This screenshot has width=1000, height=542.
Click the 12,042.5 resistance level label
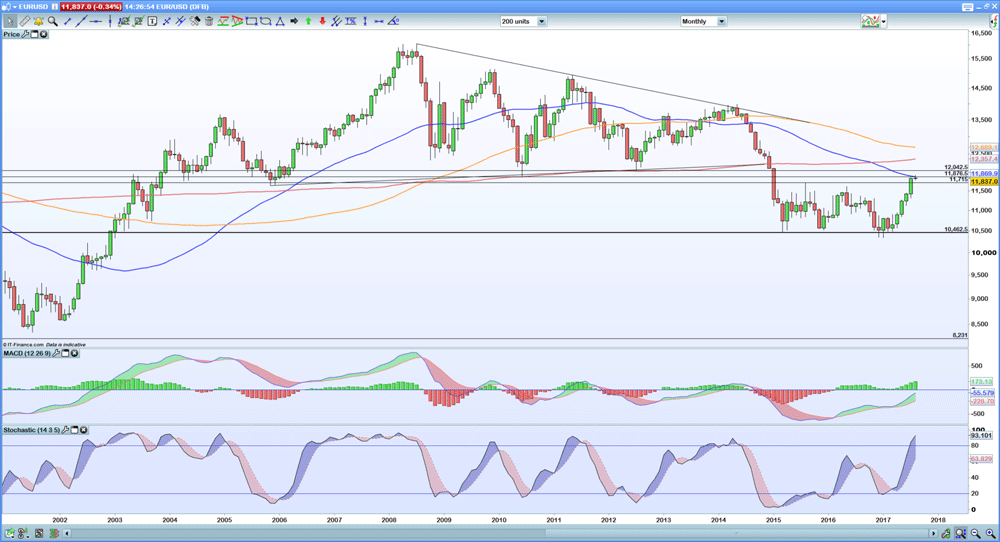[x=955, y=166]
